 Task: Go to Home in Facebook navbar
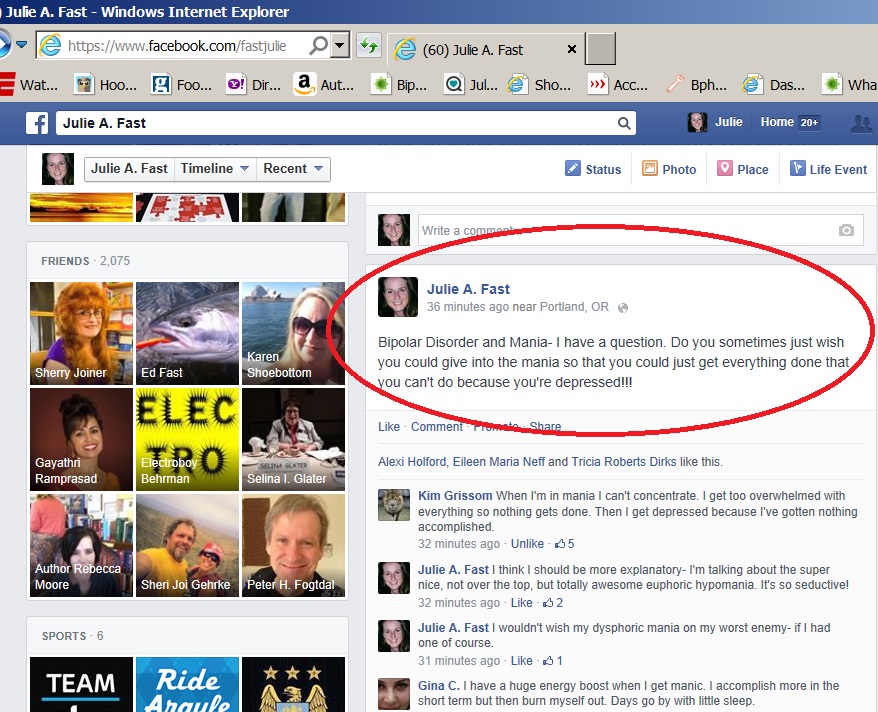pos(777,122)
